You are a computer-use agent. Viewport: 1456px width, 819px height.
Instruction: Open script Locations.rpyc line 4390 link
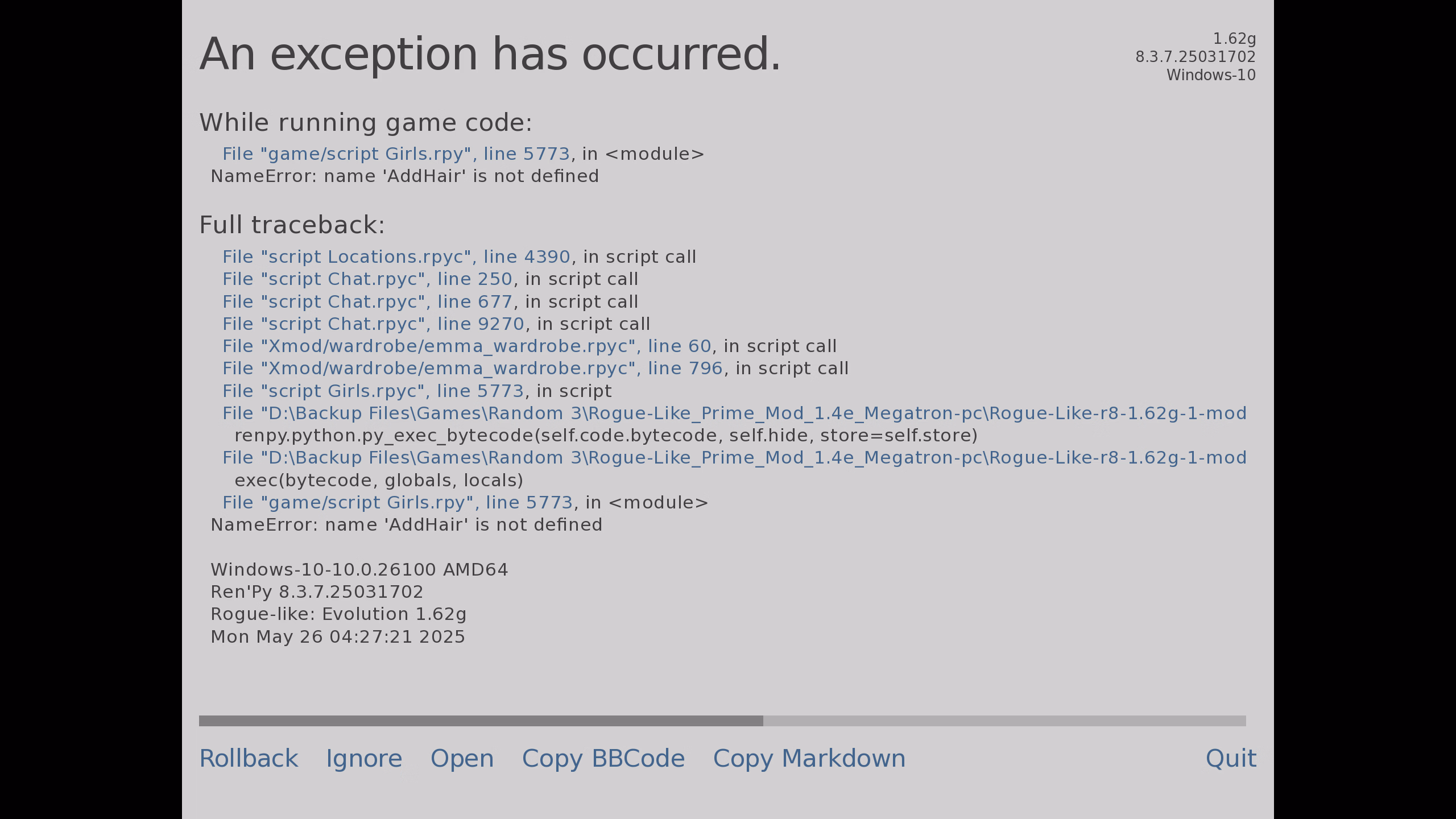[x=396, y=257]
